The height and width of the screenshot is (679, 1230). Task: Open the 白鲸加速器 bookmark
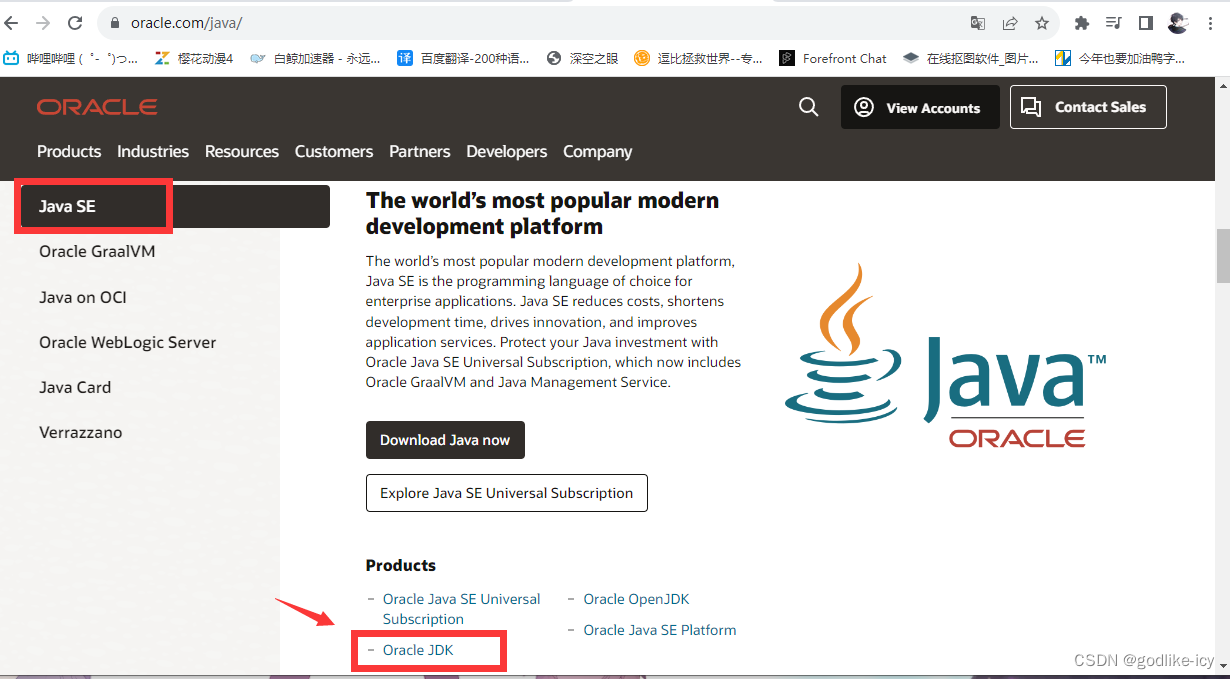[315, 58]
